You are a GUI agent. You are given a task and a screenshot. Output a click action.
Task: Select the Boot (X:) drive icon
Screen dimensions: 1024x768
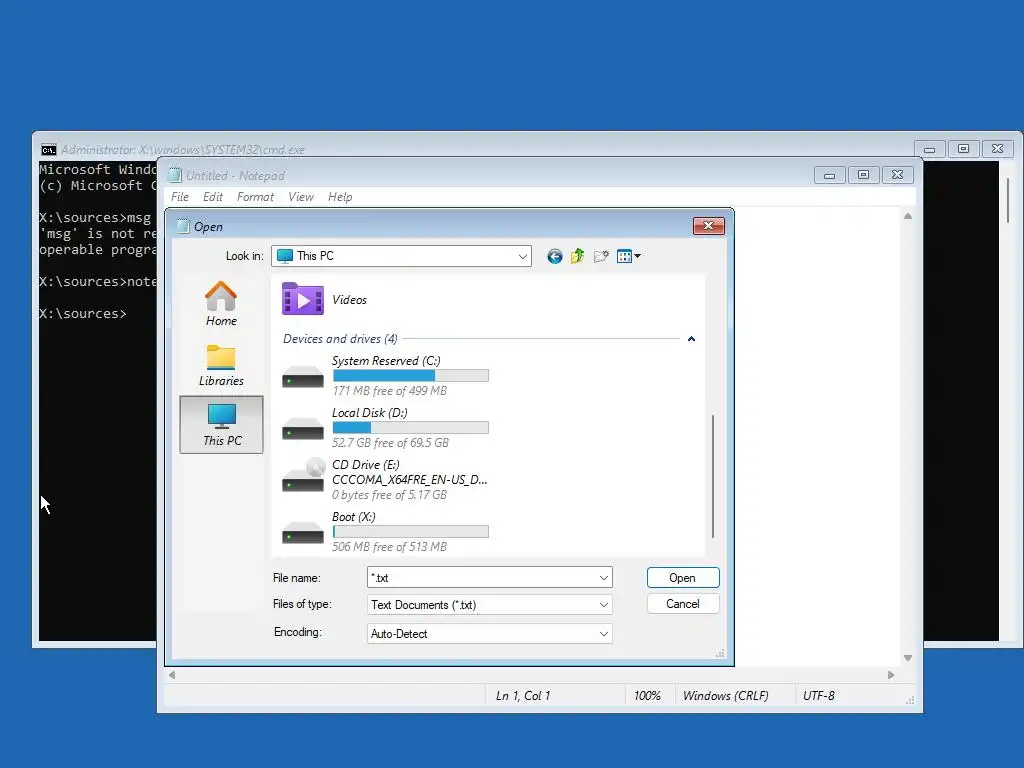click(302, 534)
